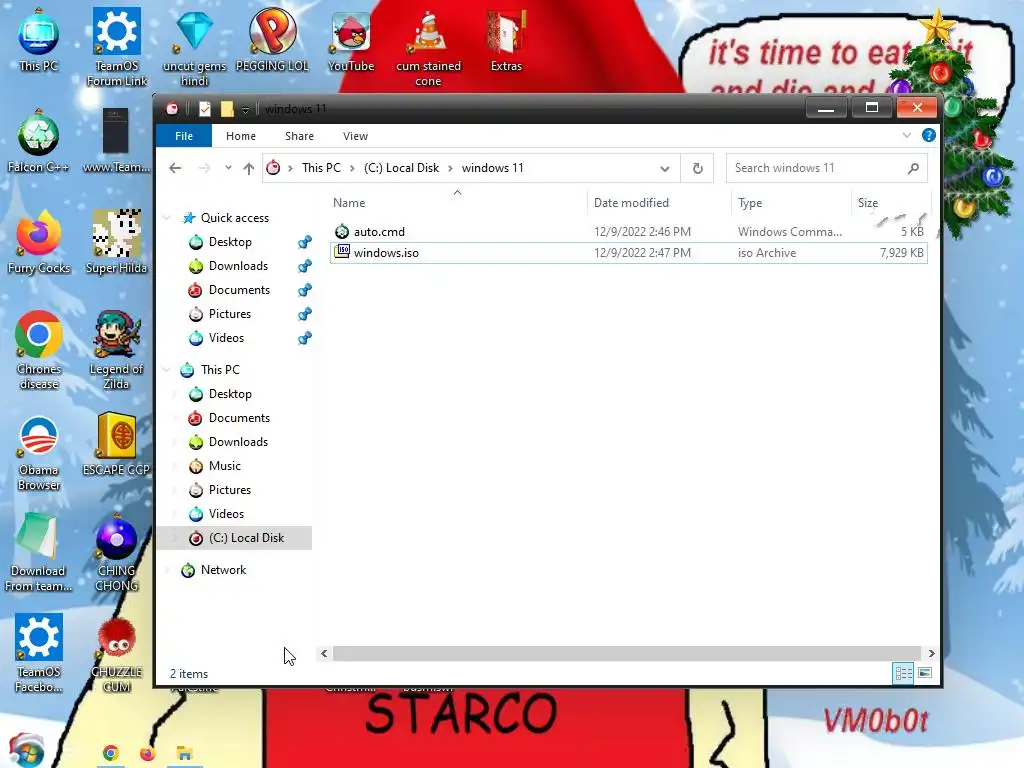This screenshot has width=1024, height=768.
Task: Click the windows.iso file icon
Action: (x=342, y=252)
